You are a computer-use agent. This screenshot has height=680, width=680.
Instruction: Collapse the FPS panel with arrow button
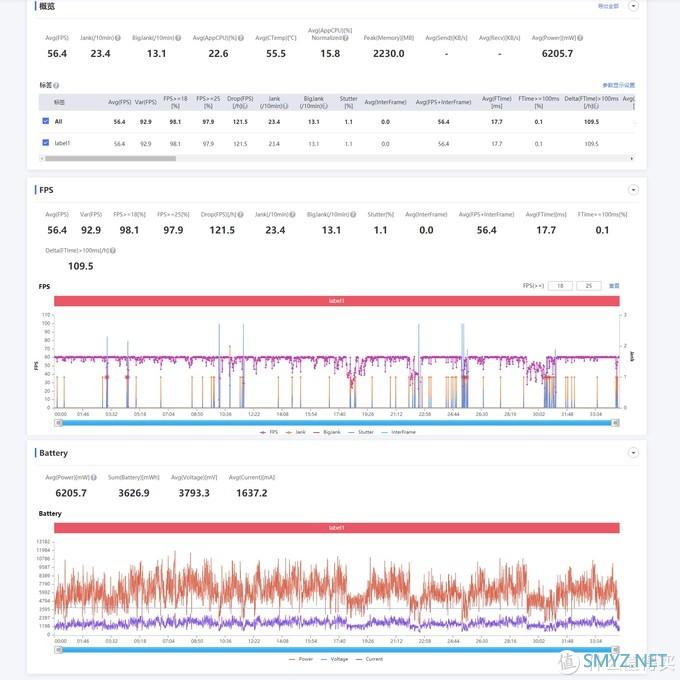click(x=633, y=190)
